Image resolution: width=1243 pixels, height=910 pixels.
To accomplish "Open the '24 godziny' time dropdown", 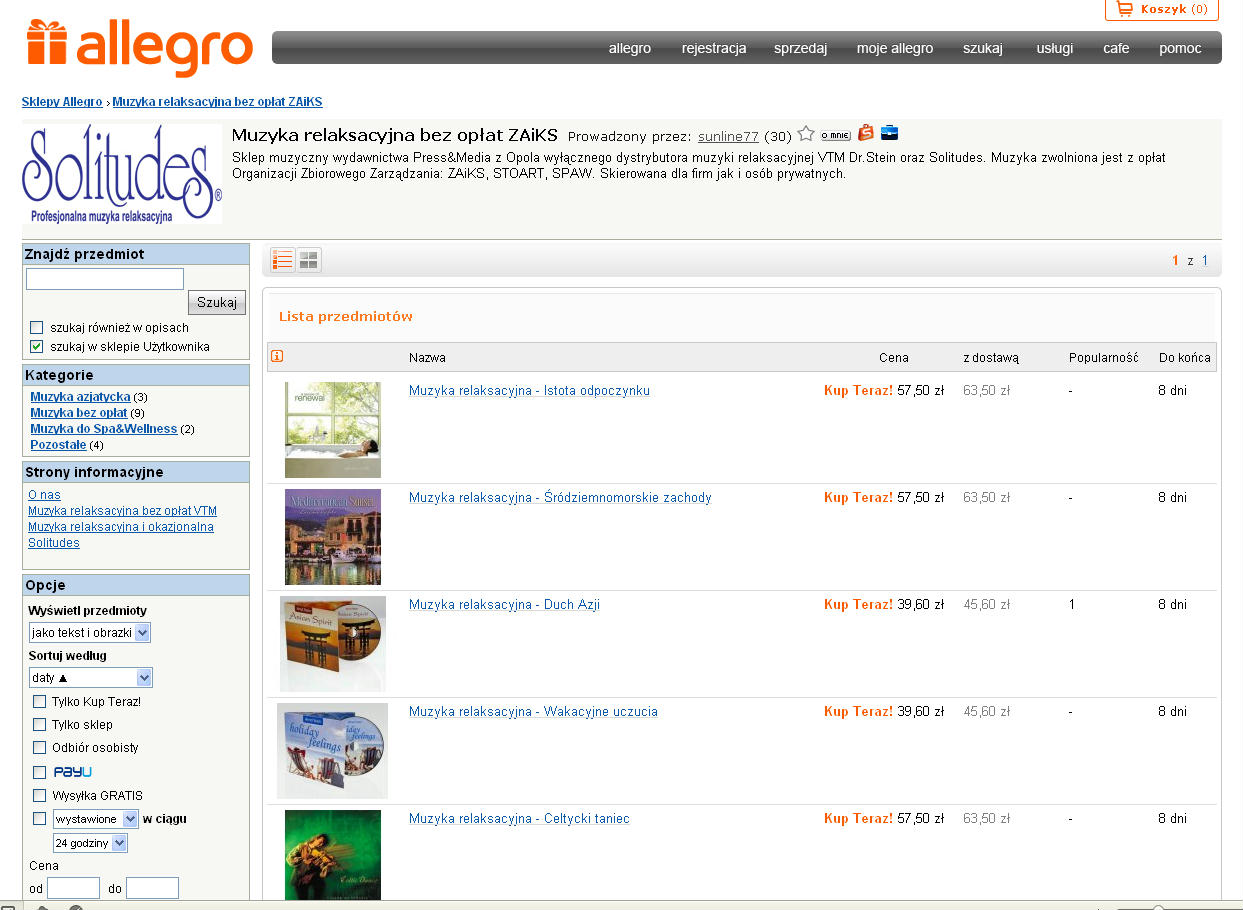I will pyautogui.click(x=91, y=843).
